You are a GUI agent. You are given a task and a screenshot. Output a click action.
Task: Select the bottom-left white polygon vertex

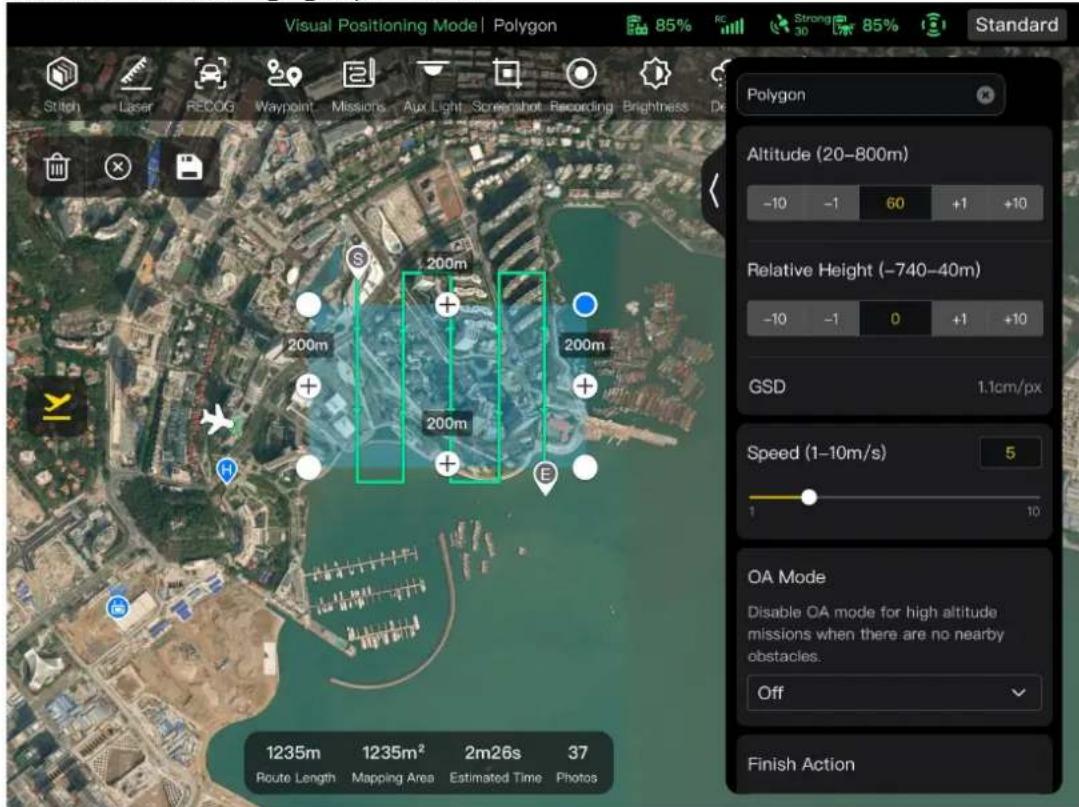pos(308,468)
